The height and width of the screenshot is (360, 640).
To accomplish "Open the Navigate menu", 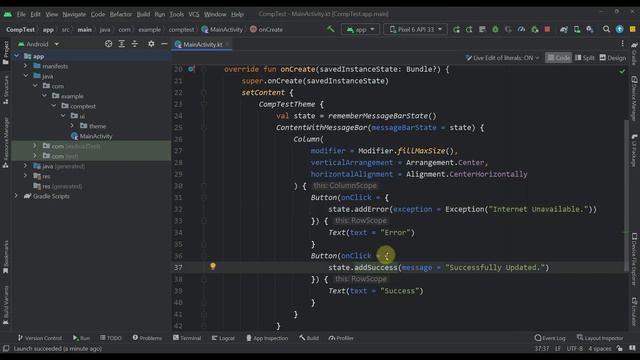I will (74, 14).
